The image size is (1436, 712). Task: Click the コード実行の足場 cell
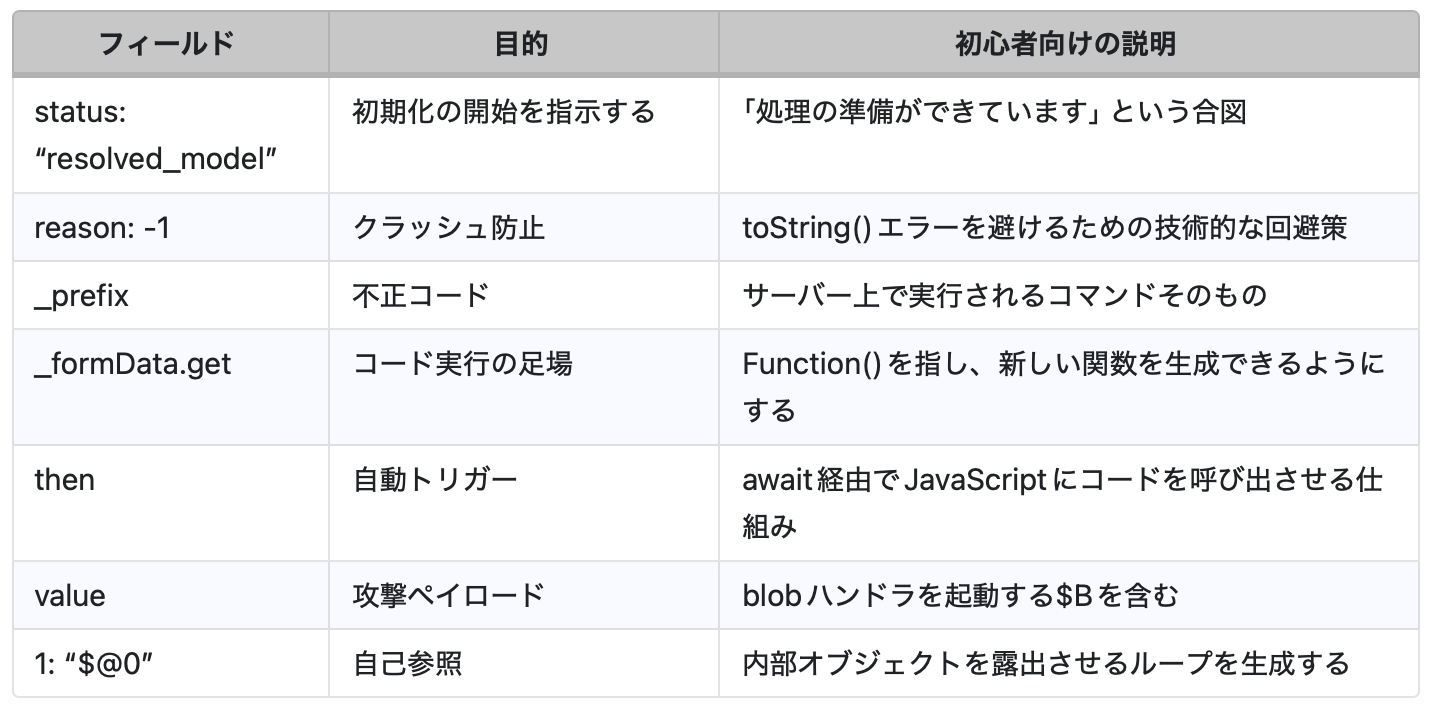click(x=463, y=364)
